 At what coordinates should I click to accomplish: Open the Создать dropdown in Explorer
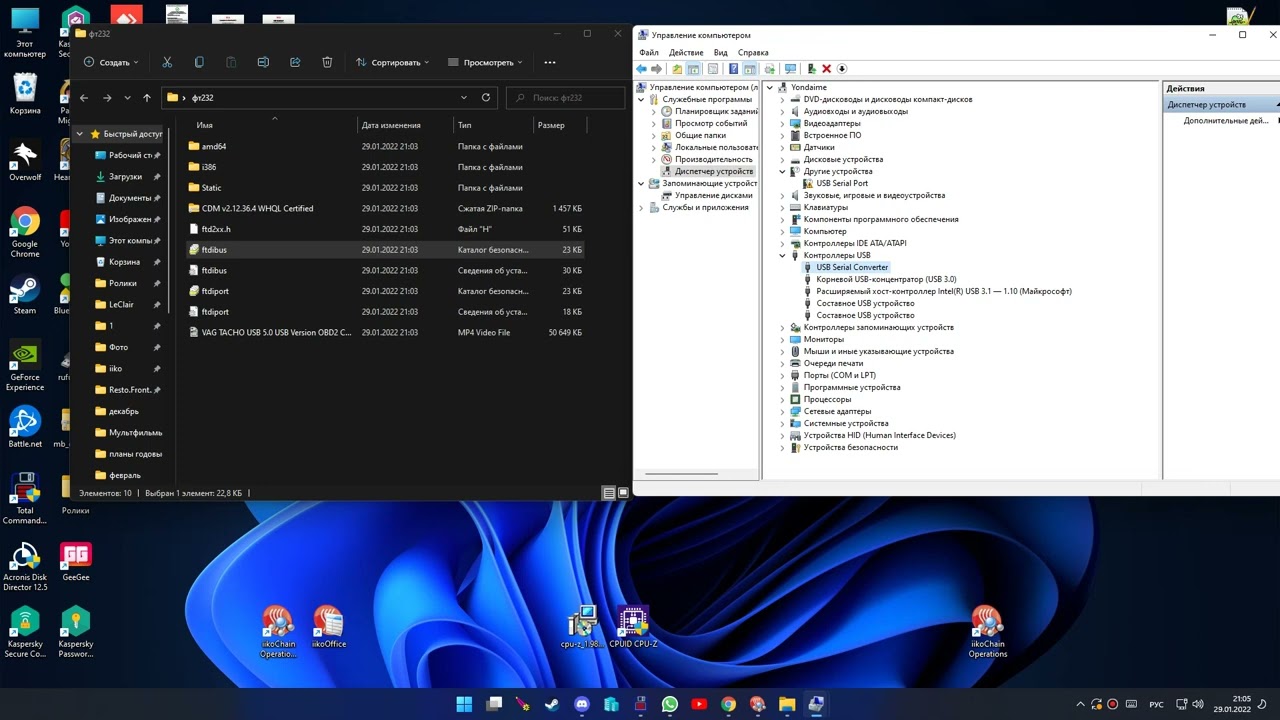coord(111,62)
